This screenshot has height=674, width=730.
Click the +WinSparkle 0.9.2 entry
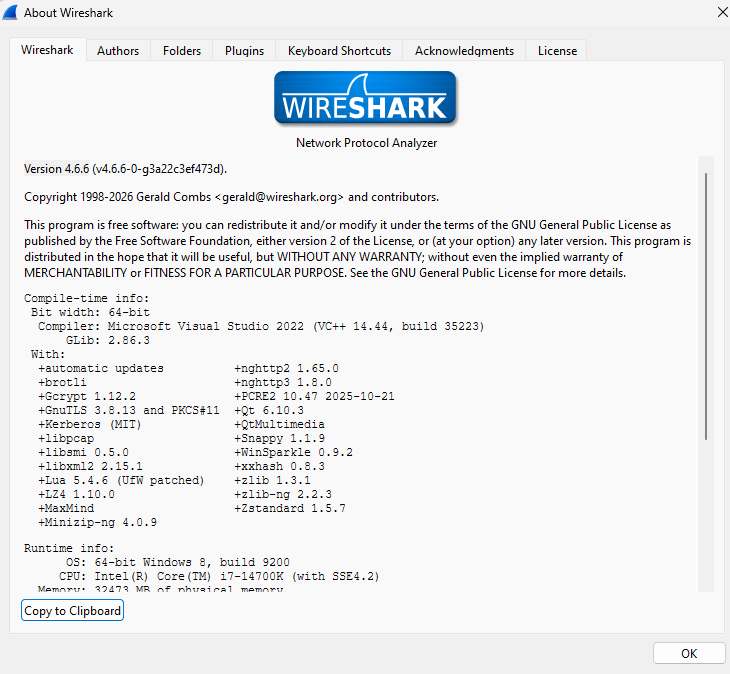[293, 452]
